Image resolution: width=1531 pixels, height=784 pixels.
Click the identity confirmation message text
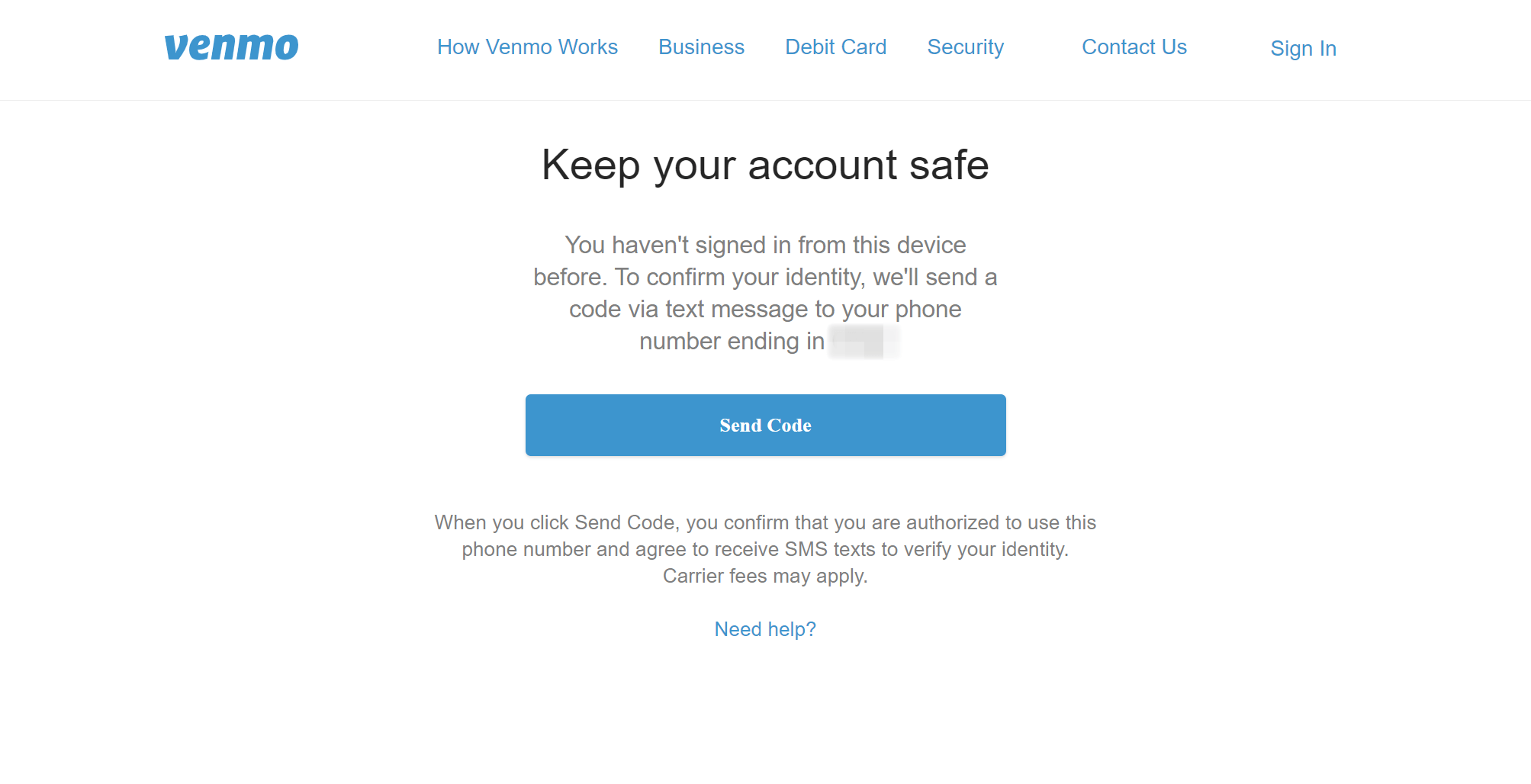coord(764,293)
